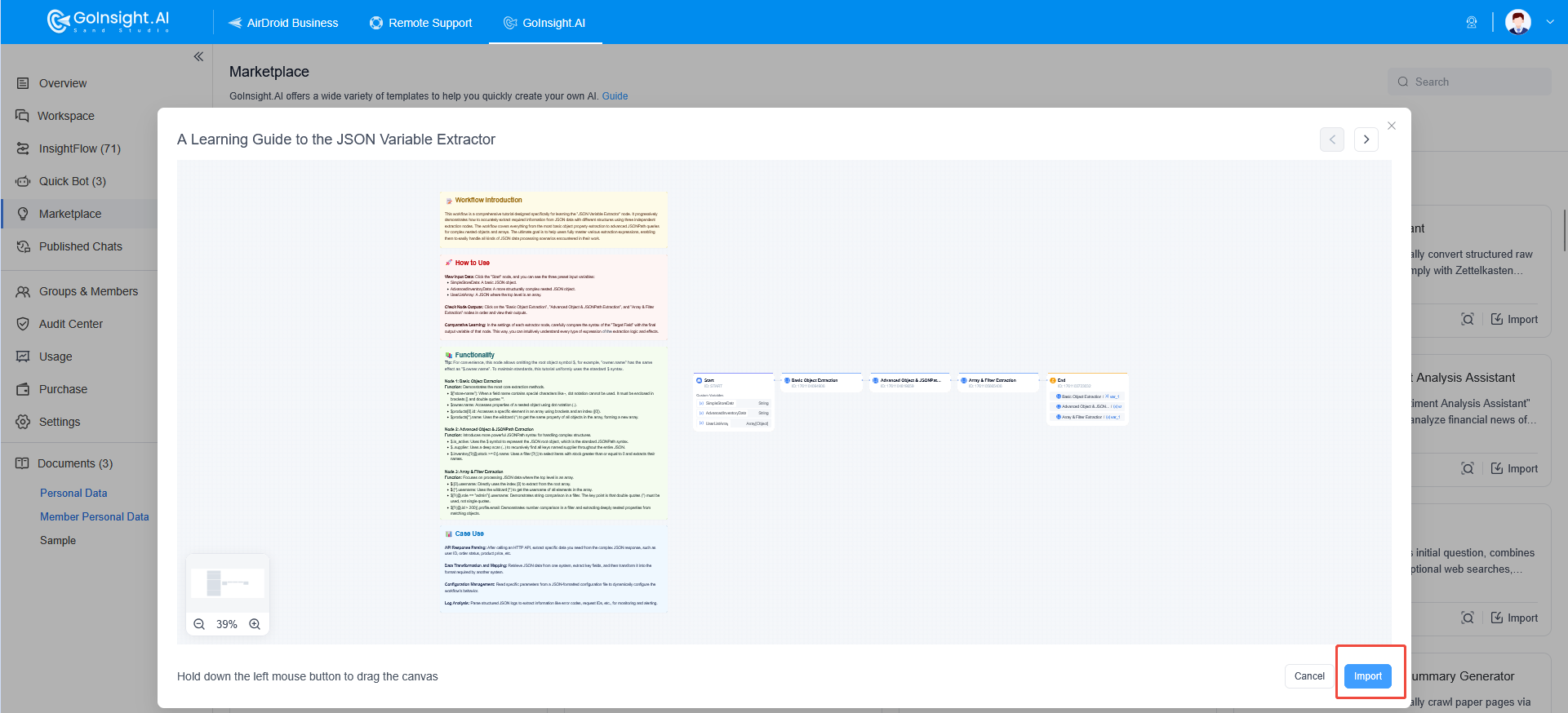
Task: Click the Import button in the dialog
Action: [1367, 675]
